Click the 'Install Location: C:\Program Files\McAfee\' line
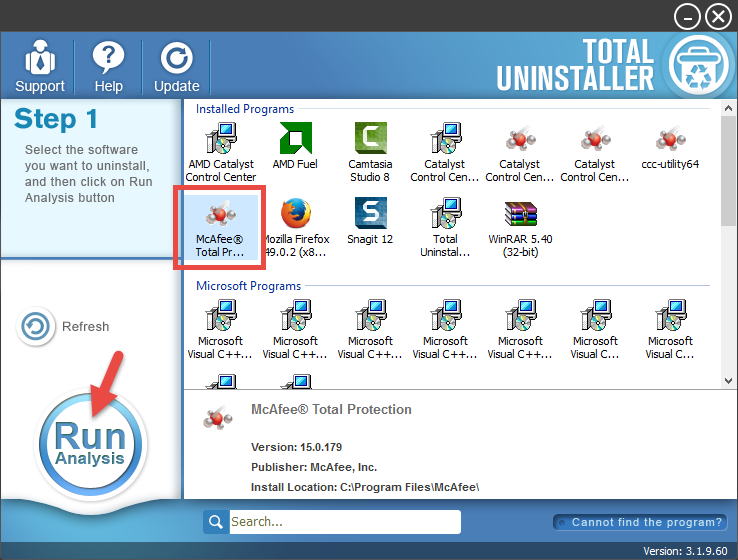Screen dimensions: 738x560 [365, 487]
